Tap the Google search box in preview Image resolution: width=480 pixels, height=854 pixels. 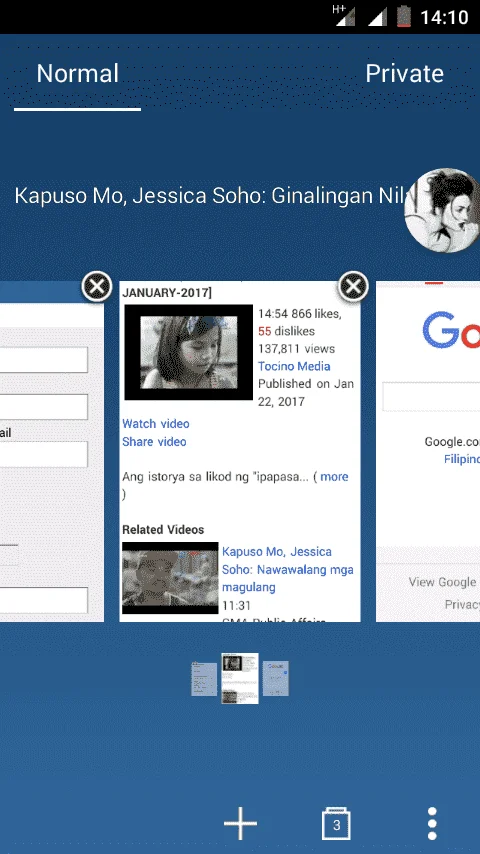pyautogui.click(x=431, y=396)
